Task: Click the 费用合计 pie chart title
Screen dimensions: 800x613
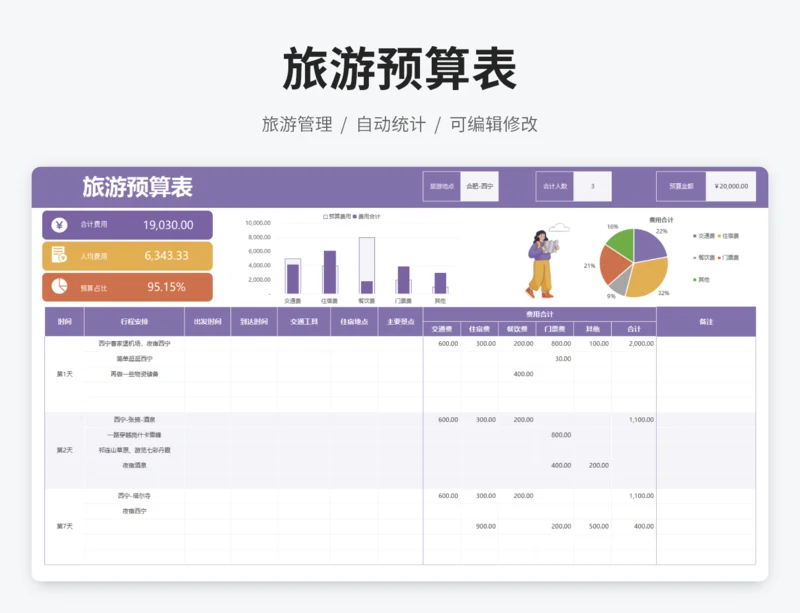Action: pyautogui.click(x=661, y=220)
